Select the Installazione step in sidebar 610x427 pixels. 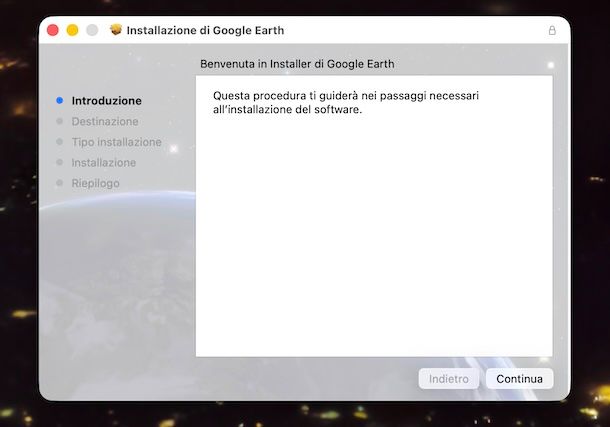point(104,163)
